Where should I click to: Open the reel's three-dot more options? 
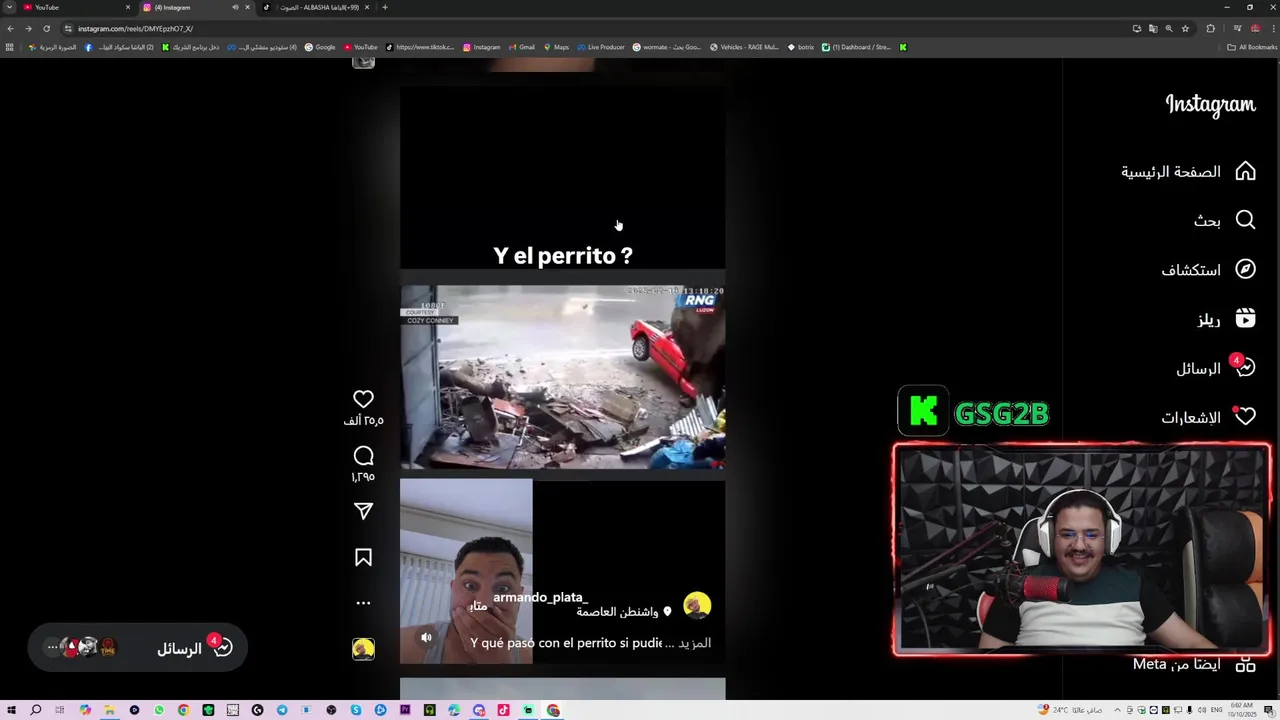tap(363, 603)
